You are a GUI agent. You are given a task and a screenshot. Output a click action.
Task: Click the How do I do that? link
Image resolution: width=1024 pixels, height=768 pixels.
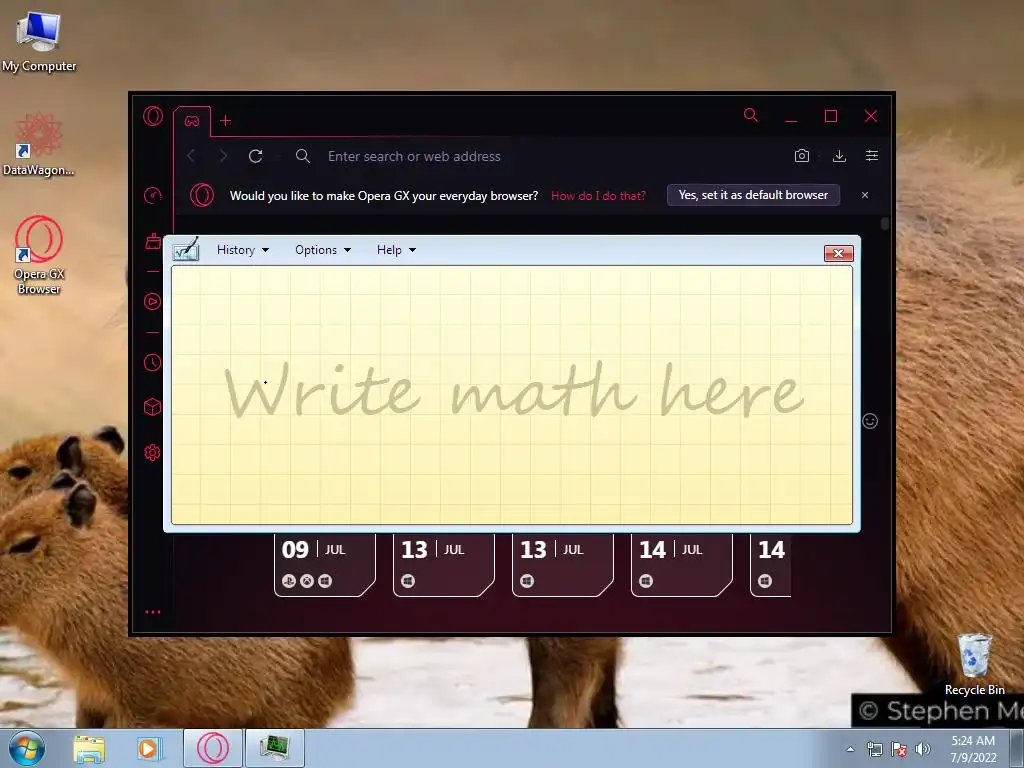click(598, 195)
